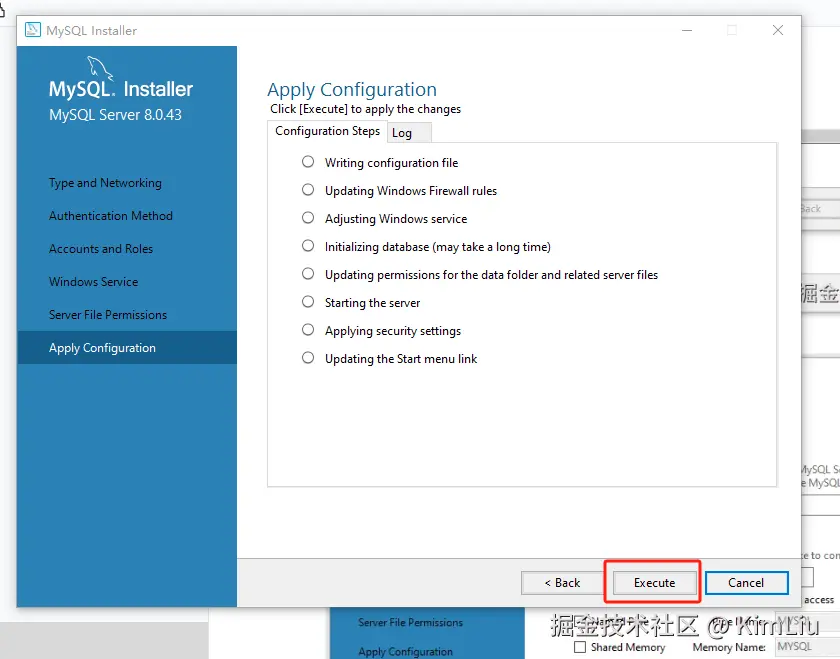
Task: Select Windows Service sidebar step
Action: point(94,282)
